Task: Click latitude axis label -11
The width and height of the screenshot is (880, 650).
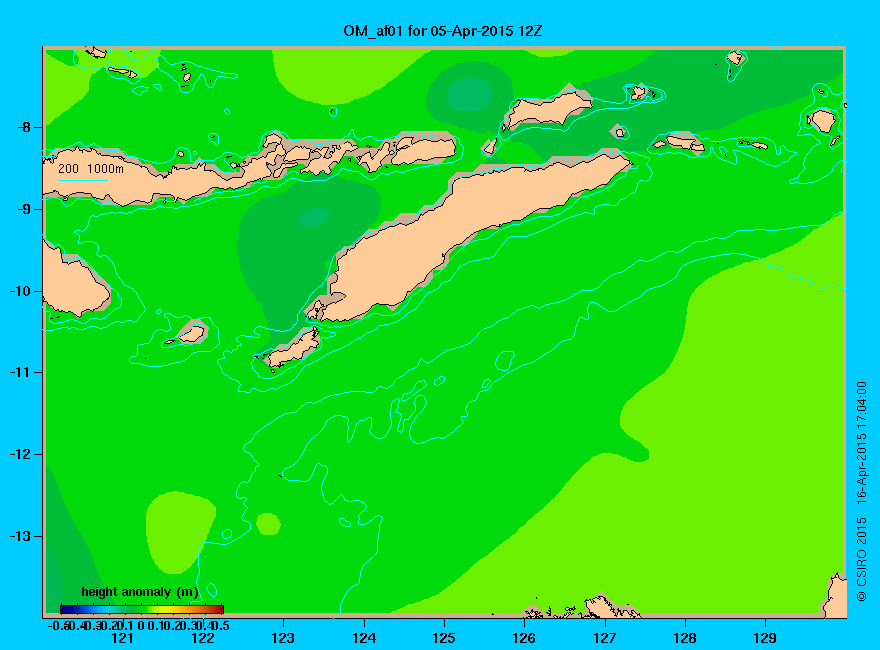Action: coord(20,372)
